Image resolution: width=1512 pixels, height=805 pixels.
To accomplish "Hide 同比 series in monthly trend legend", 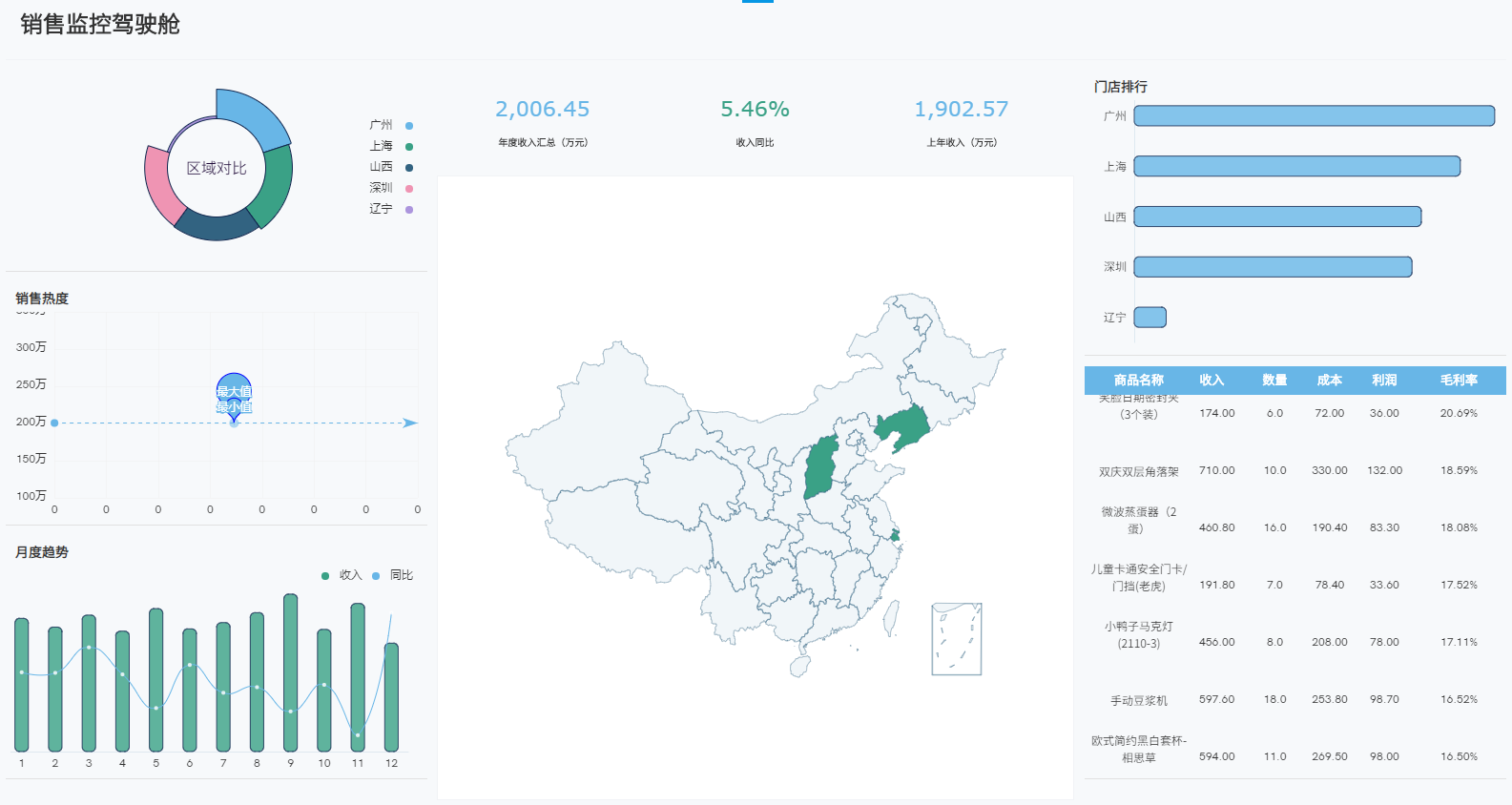I will click(392, 575).
